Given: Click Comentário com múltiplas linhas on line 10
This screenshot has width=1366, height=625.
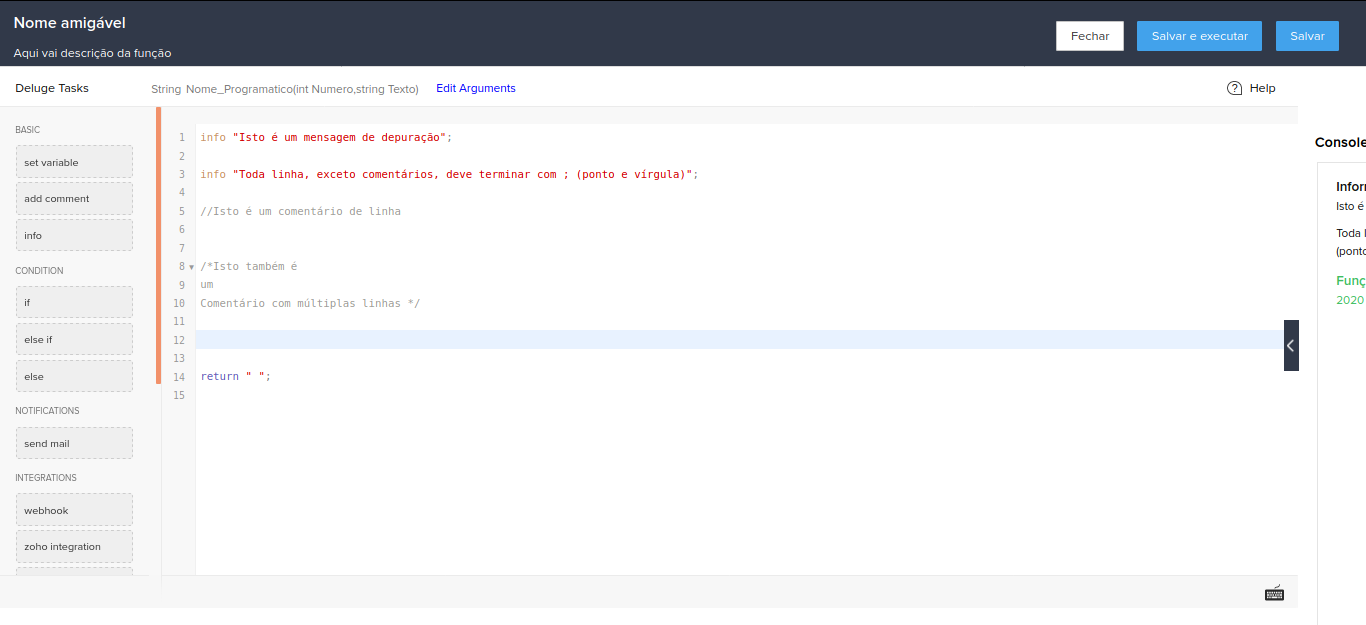Looking at the screenshot, I should pos(310,303).
